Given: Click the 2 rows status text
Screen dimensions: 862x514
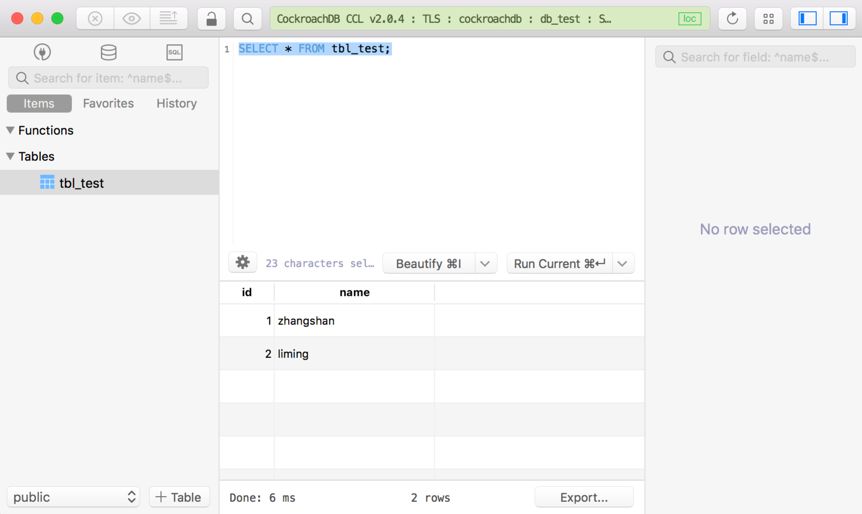Looking at the screenshot, I should click(430, 498).
